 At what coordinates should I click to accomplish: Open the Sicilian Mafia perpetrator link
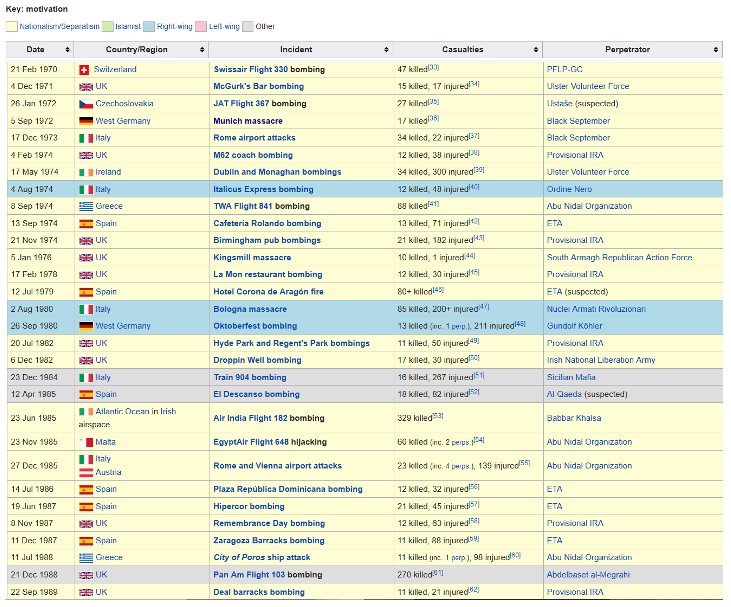coord(571,378)
